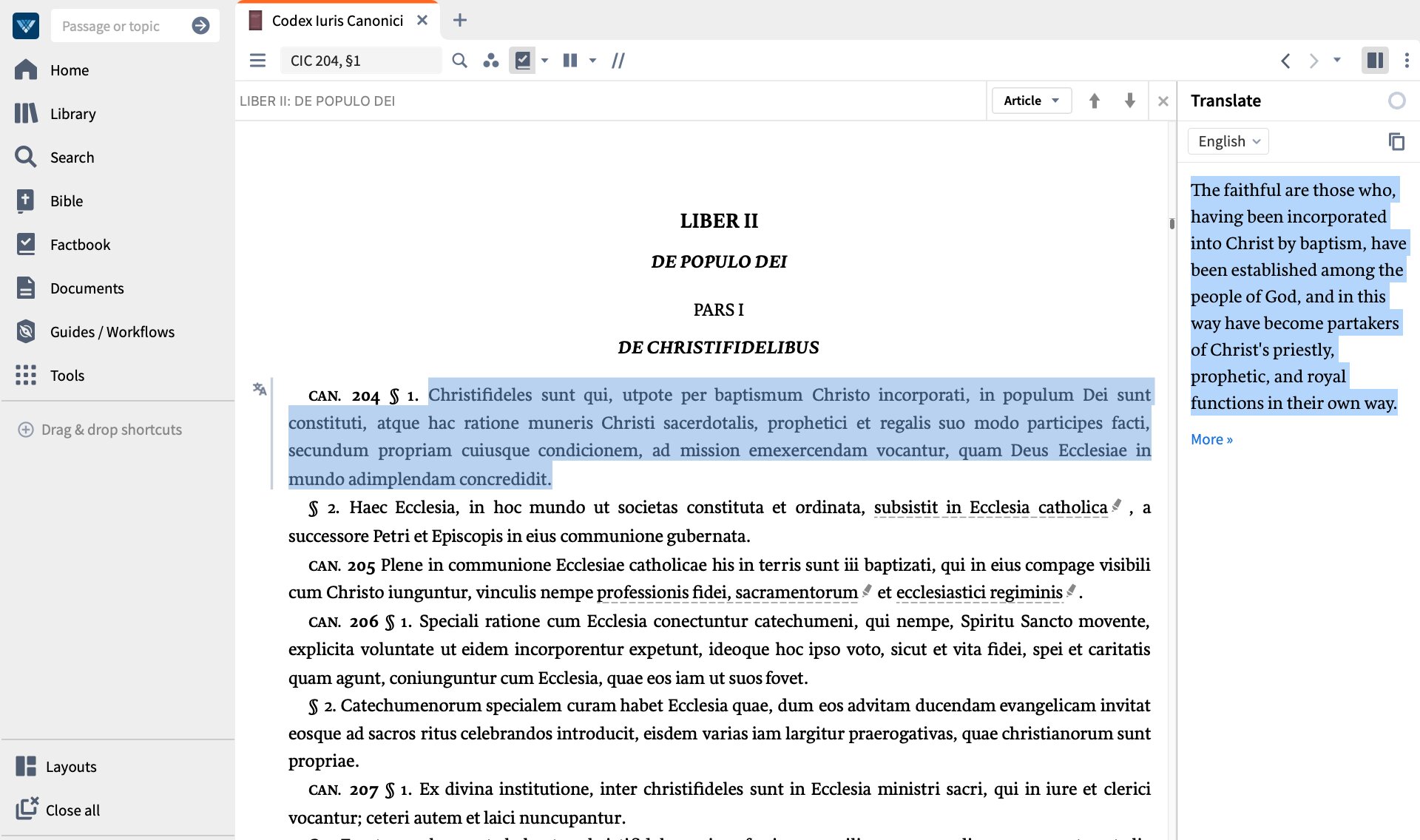Expand the columns view options arrow
This screenshot has height=840, width=1420.
(x=592, y=61)
